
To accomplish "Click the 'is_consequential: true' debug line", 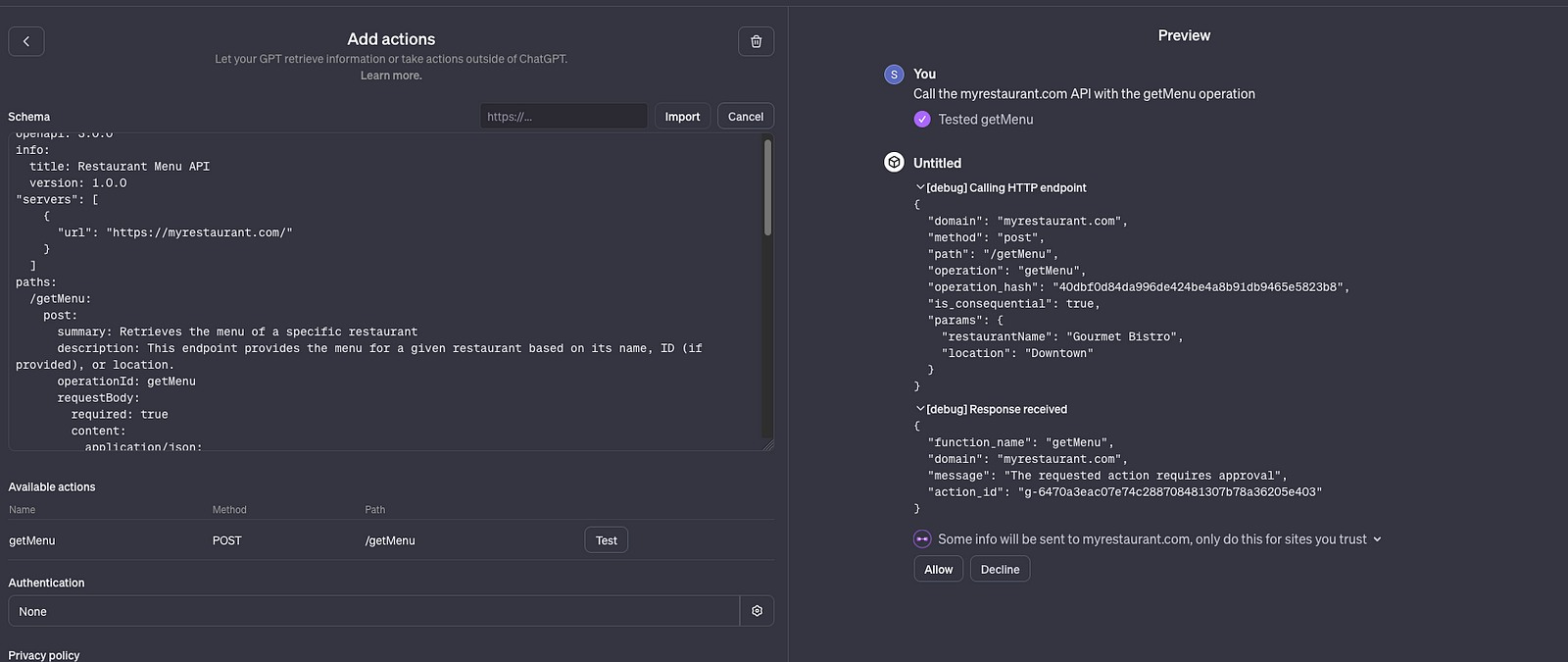I will [x=1014, y=304].
